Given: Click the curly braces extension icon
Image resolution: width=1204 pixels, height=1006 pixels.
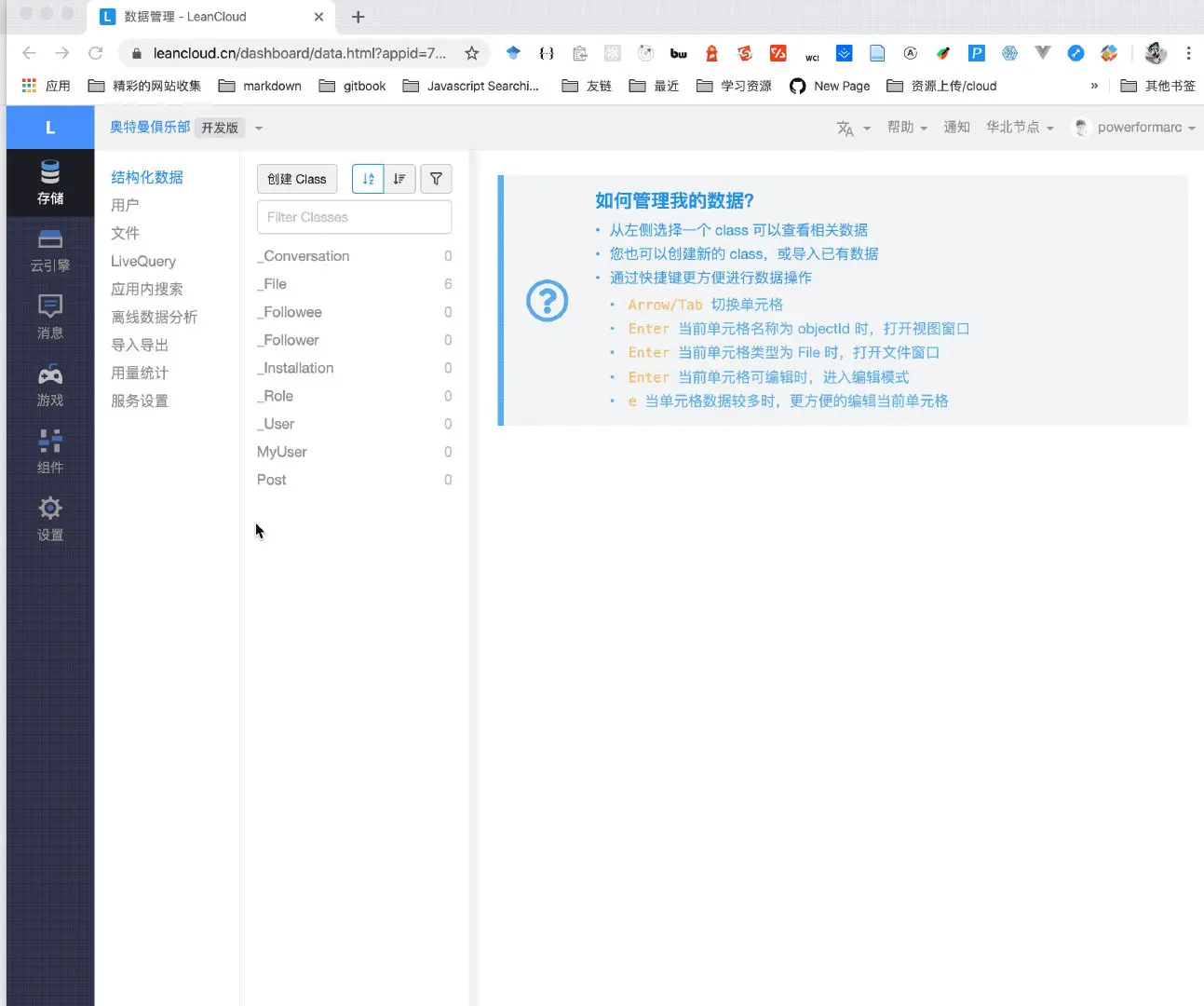Looking at the screenshot, I should (547, 53).
